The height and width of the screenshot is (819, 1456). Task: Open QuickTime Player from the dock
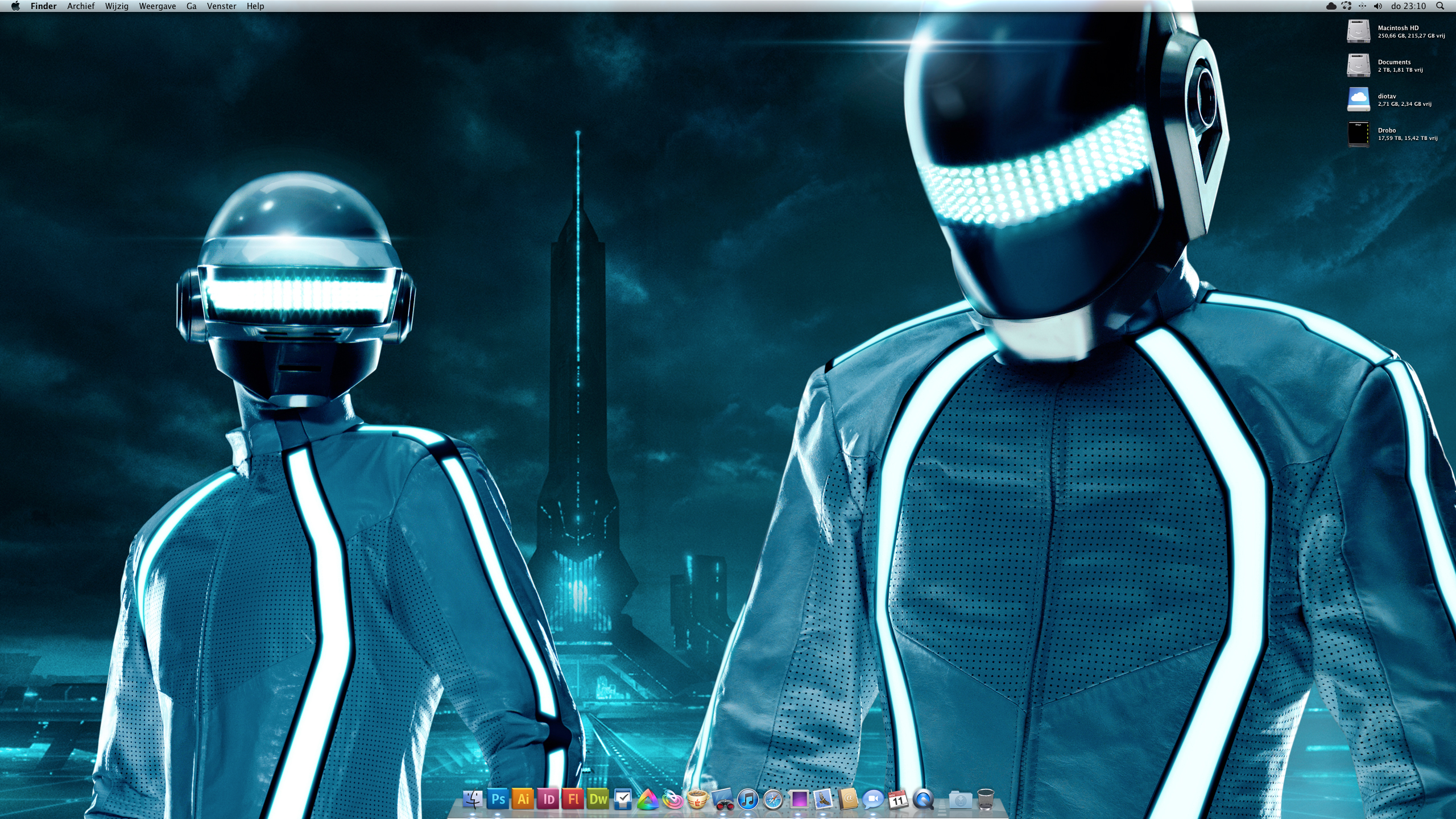tap(923, 800)
